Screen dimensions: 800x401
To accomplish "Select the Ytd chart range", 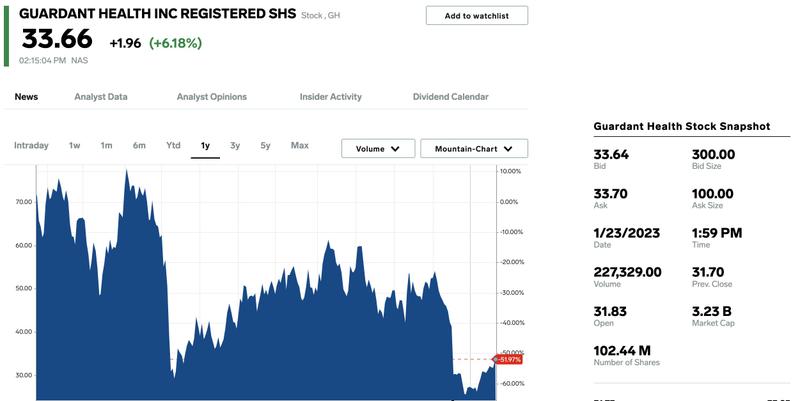I will click(173, 145).
